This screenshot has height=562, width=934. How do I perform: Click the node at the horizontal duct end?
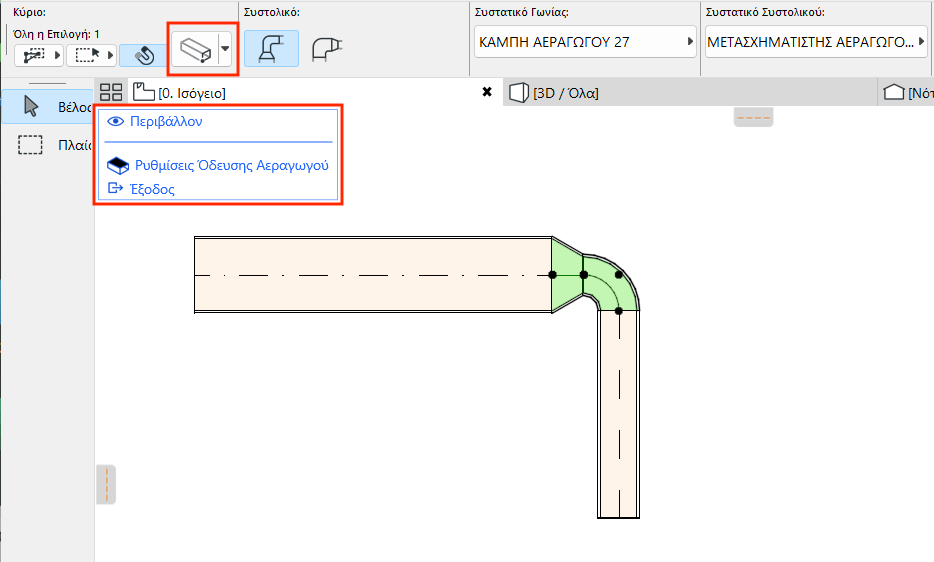coord(552,275)
